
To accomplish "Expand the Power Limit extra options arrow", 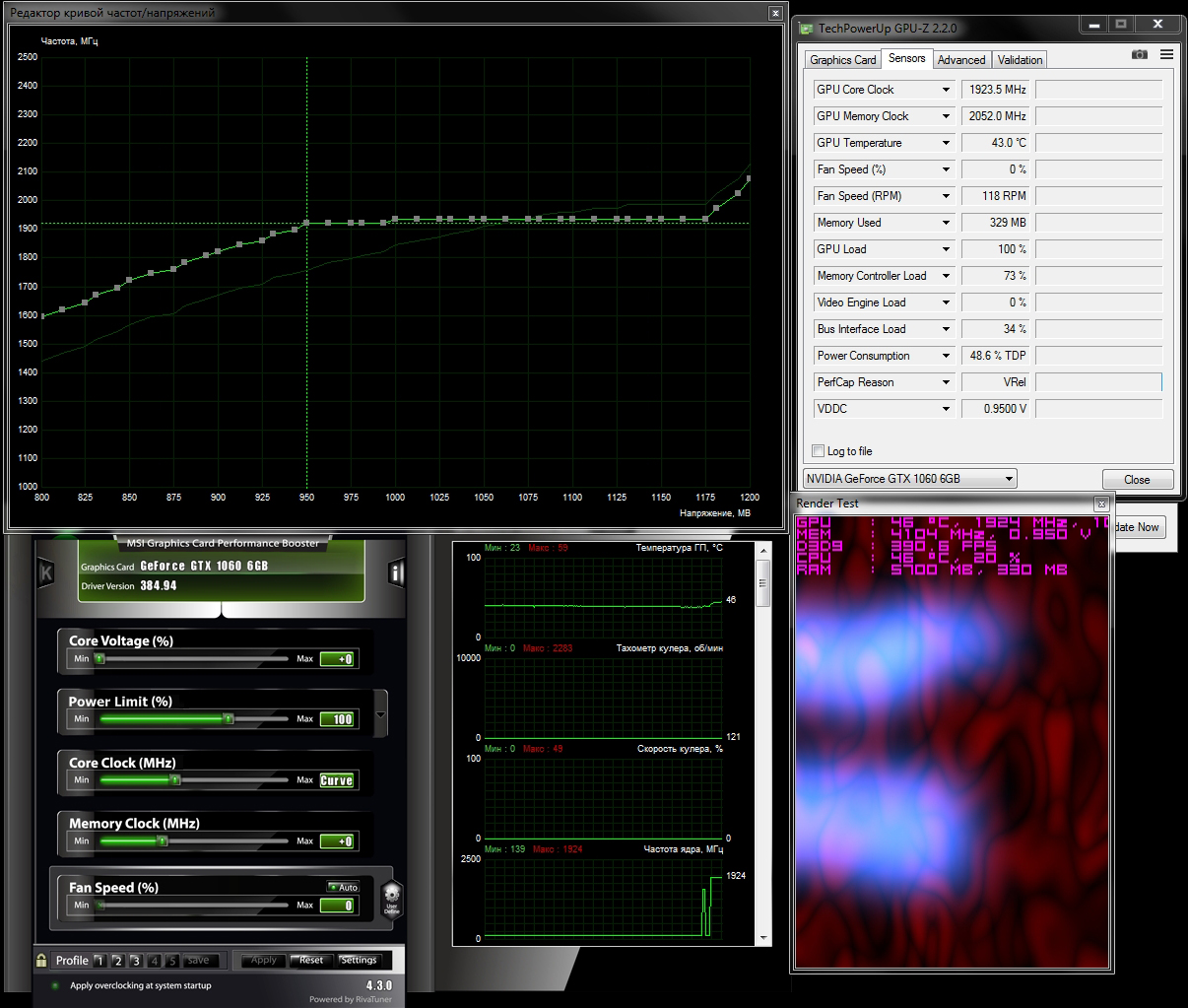I will click(381, 714).
